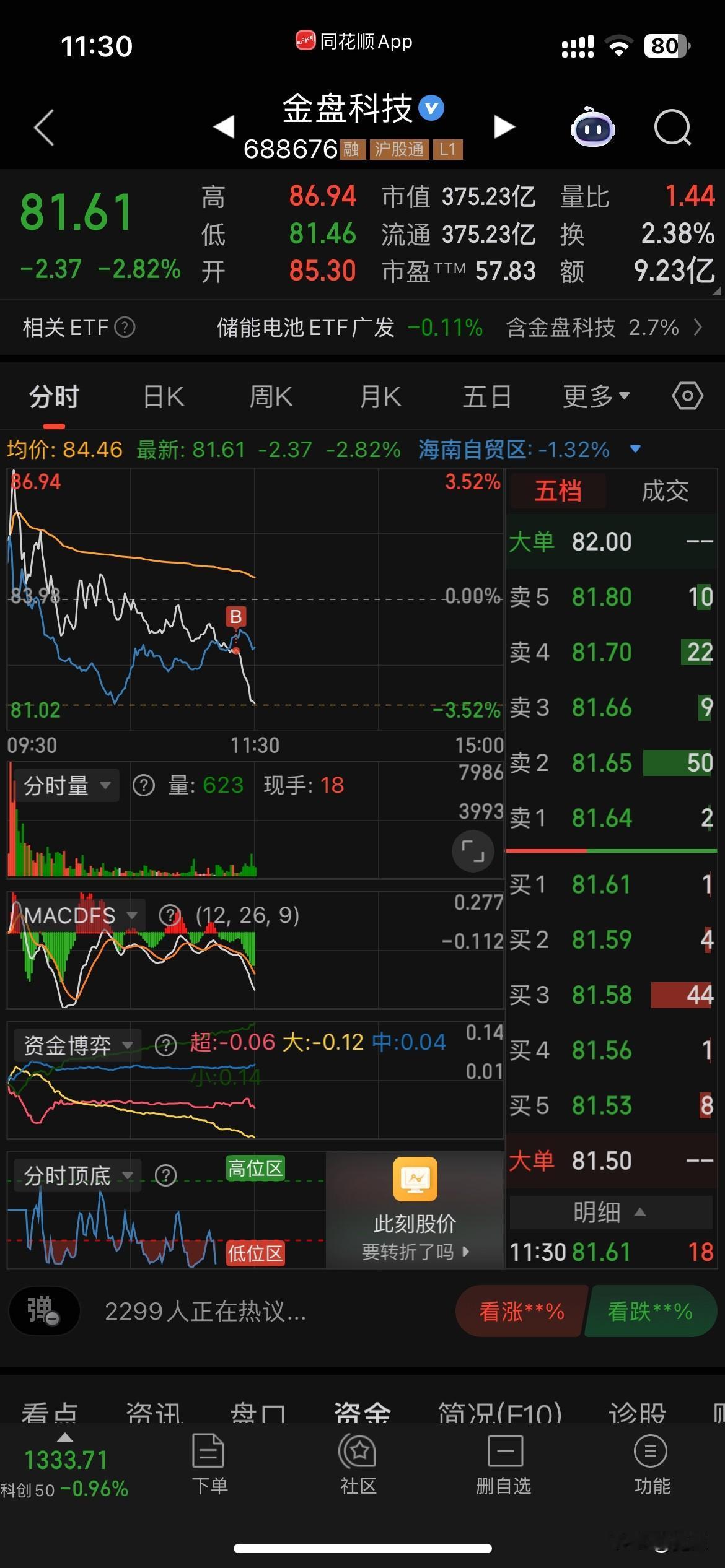The height and width of the screenshot is (1568, 725).
Task: Toggle the 弹 bullet comments button
Action: coord(44,1312)
